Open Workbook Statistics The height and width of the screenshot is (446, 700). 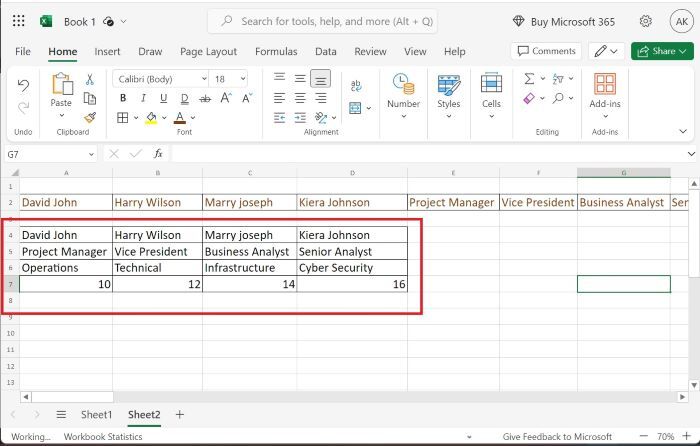[103, 437]
